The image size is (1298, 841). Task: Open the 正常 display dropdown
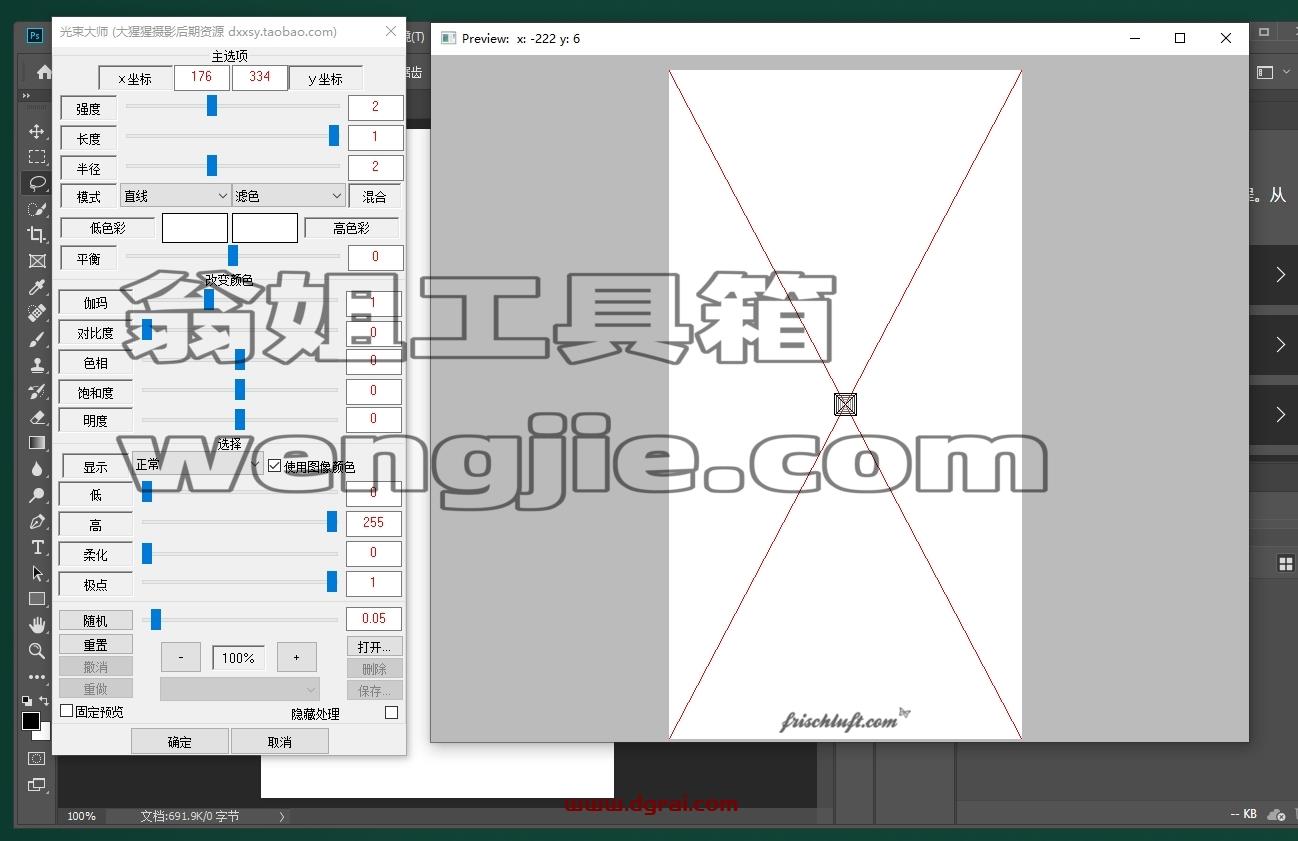pos(198,465)
